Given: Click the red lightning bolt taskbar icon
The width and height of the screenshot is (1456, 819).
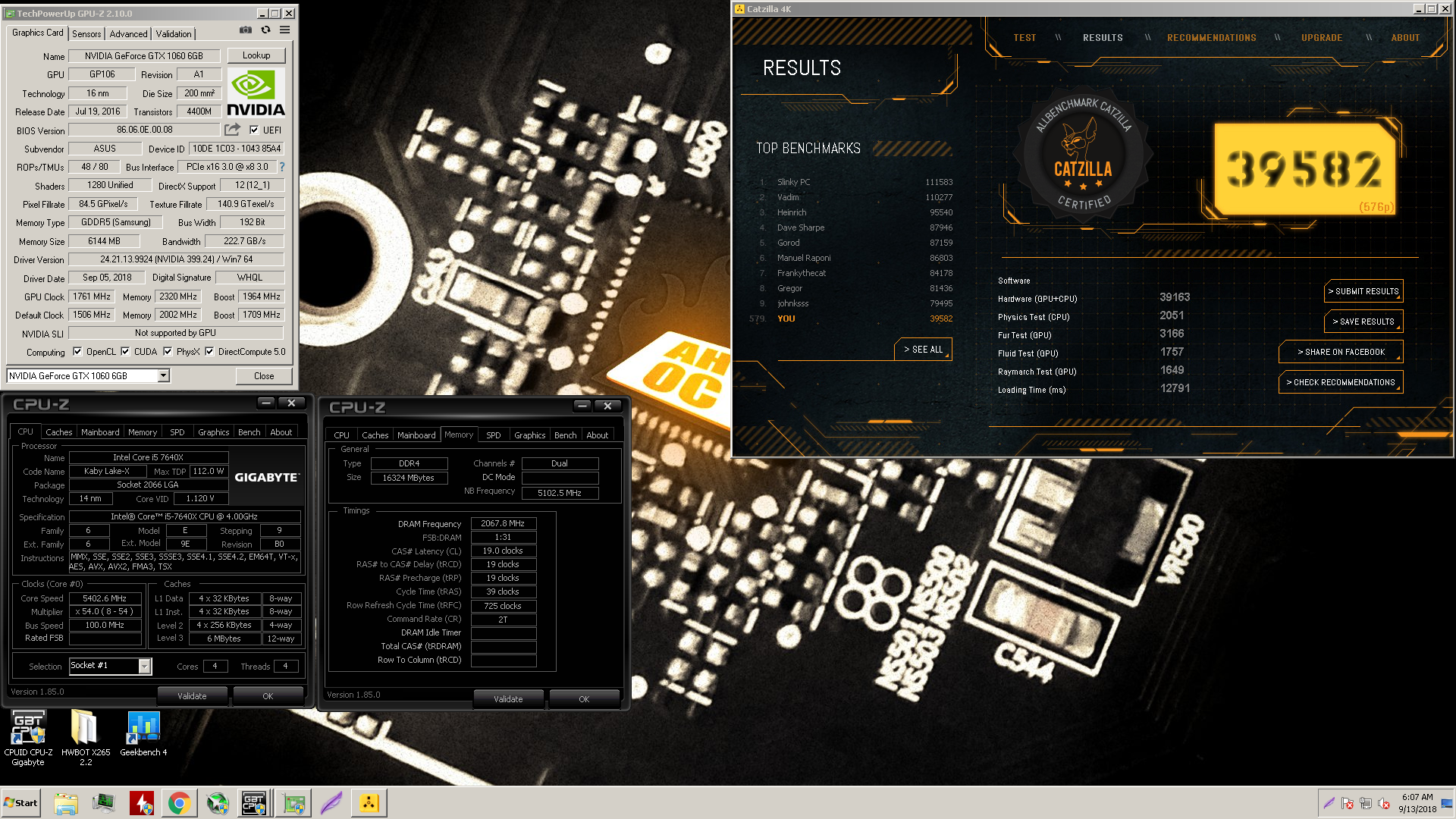Looking at the screenshot, I should [x=142, y=803].
